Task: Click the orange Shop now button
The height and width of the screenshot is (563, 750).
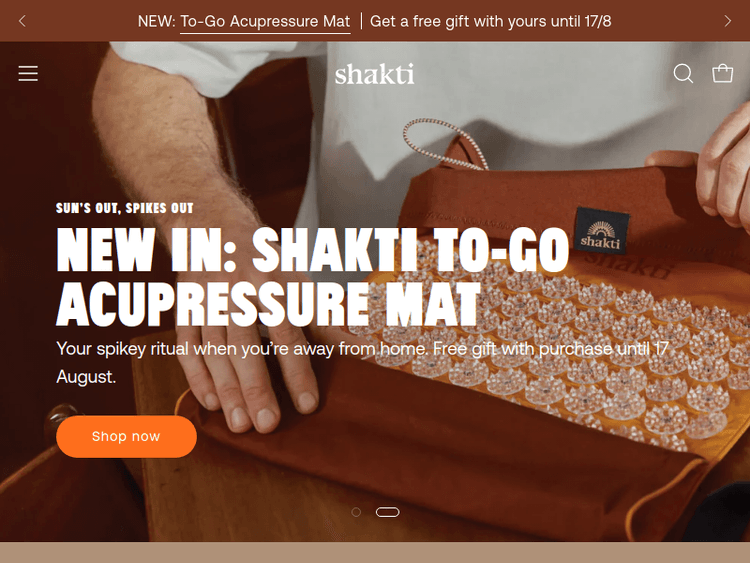Action: [x=126, y=436]
